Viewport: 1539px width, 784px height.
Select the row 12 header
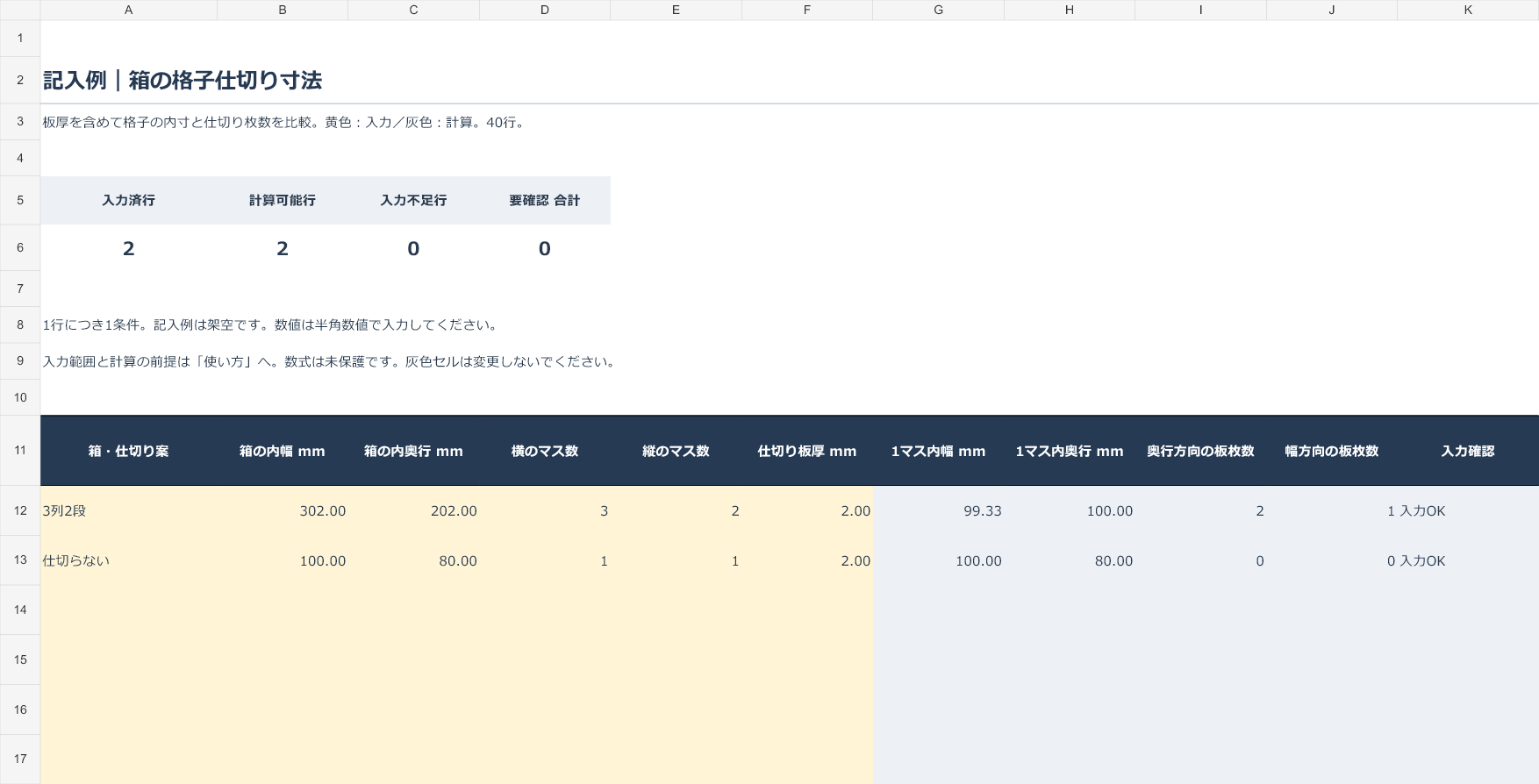click(x=20, y=510)
